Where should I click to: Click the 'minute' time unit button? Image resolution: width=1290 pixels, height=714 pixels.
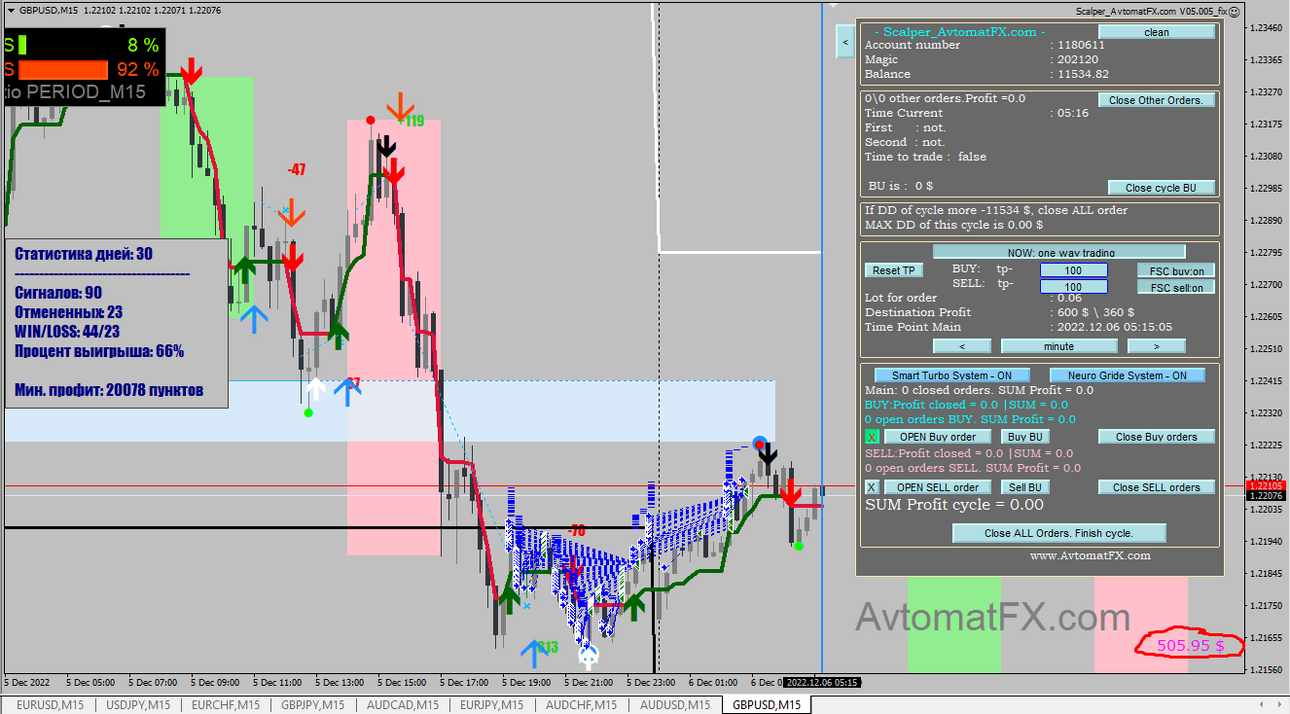click(1059, 346)
